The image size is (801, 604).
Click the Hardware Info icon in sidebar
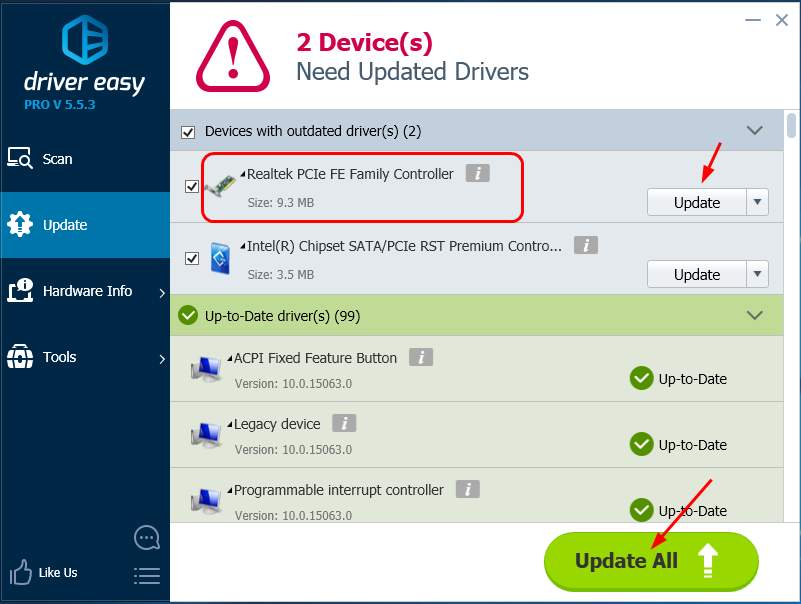click(x=20, y=290)
